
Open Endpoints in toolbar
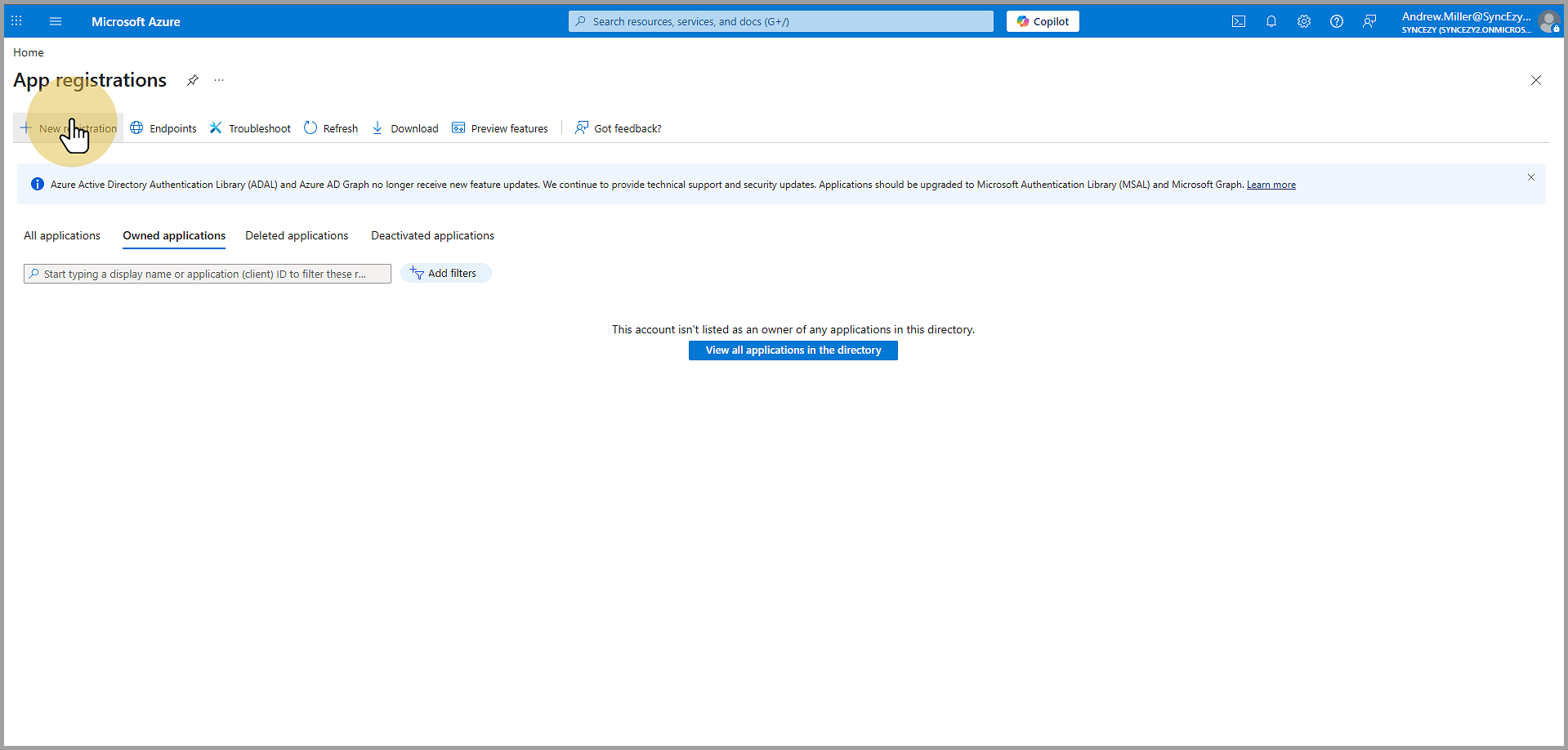163,128
